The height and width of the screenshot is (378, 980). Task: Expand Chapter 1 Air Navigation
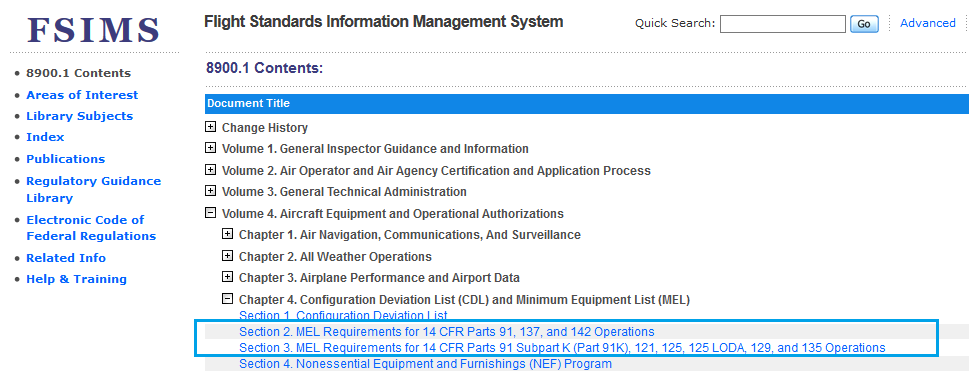tap(228, 235)
